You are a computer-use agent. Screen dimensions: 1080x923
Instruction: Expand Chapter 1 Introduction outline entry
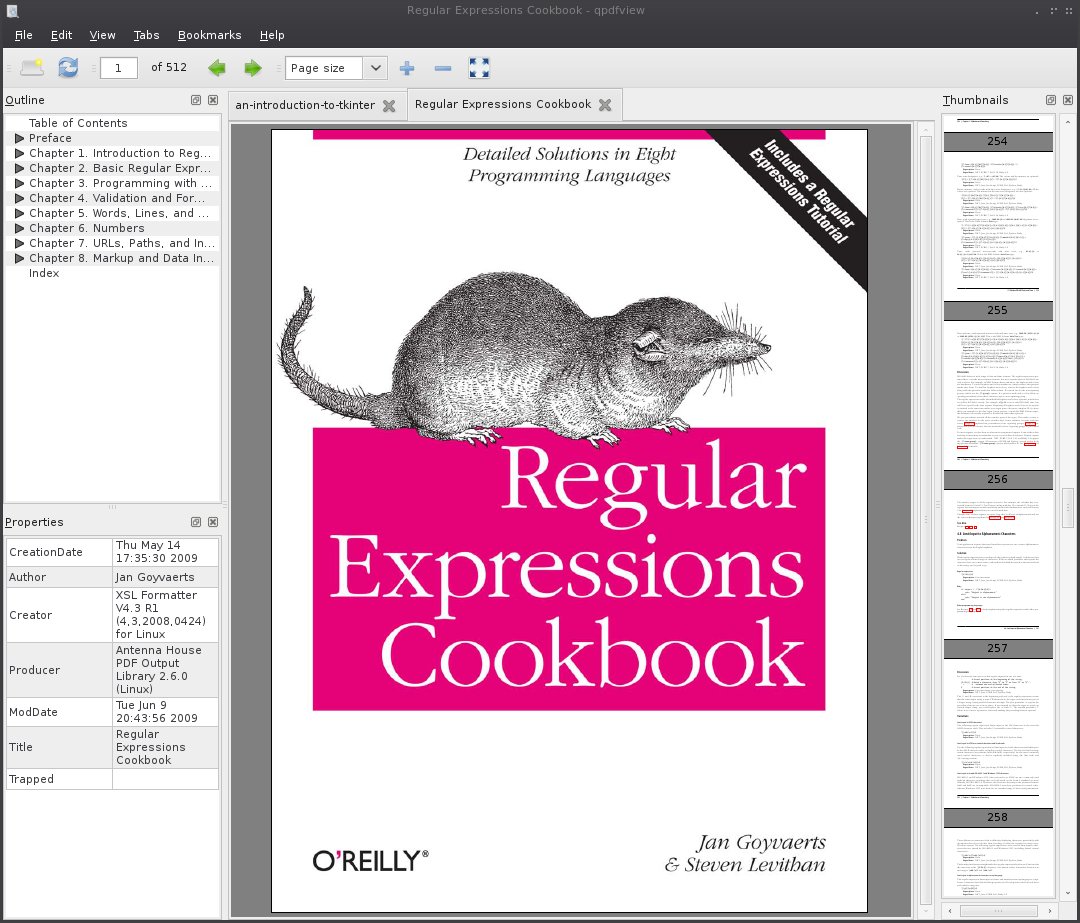tap(19, 153)
